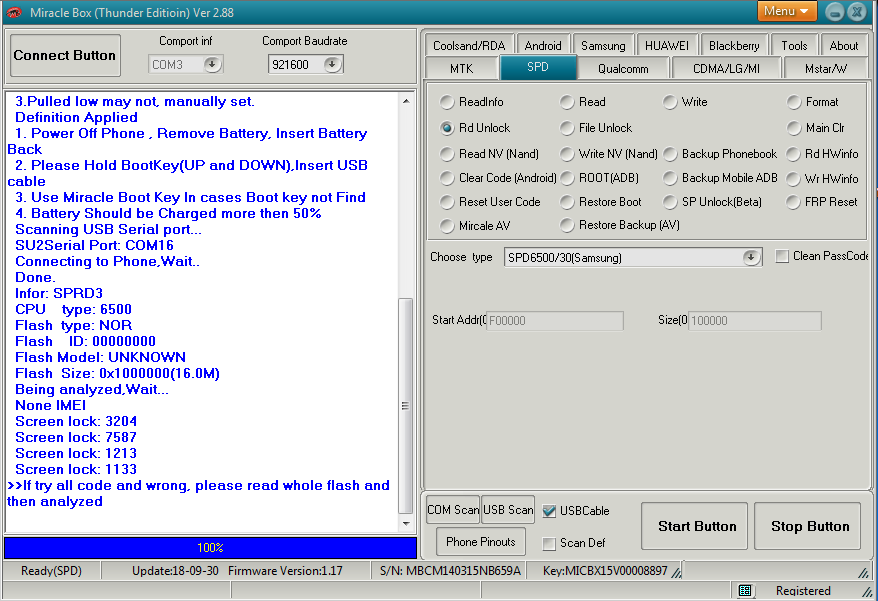Click the Miracle Box app logo icon

tap(14, 12)
